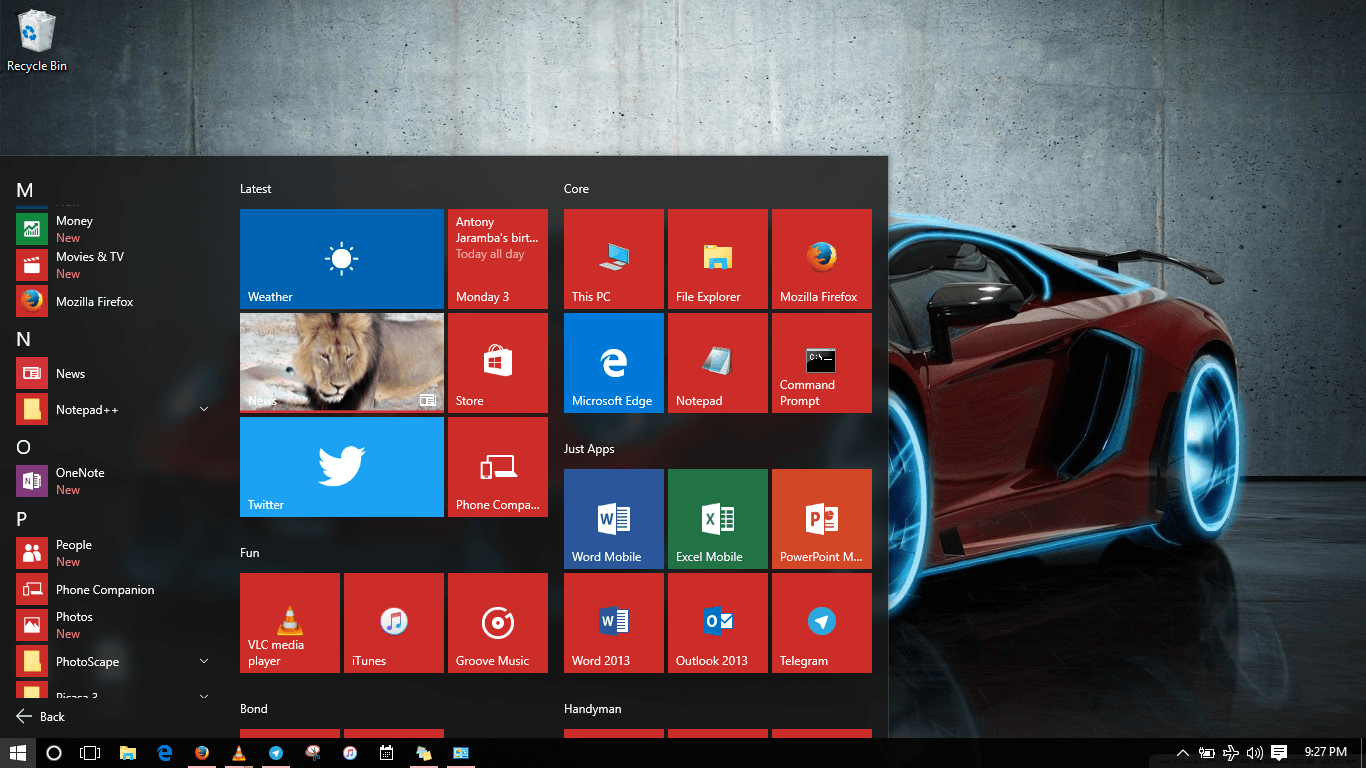Launch Money from the app list
Viewport: 1366px width, 768px height.
115,229
